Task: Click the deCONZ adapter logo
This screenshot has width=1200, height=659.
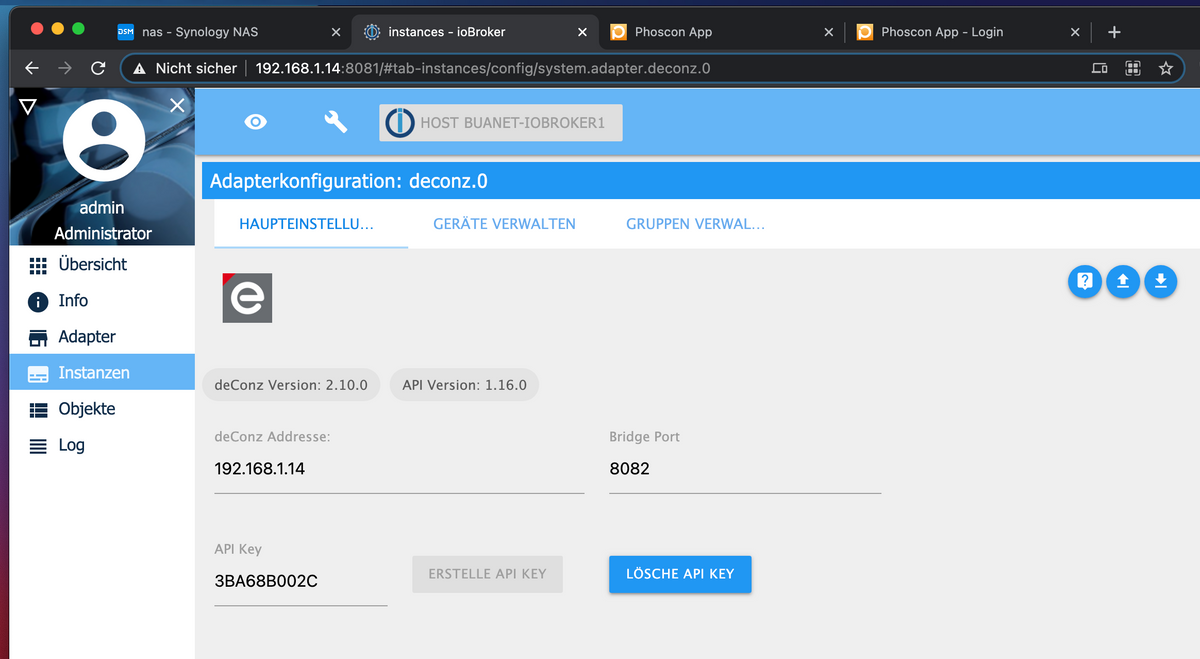Action: 247,298
